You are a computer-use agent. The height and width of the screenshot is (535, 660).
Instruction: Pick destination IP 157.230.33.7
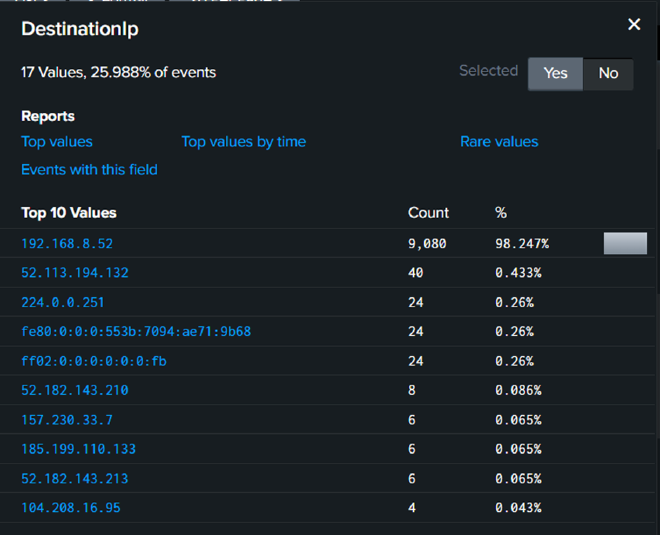pos(67,420)
